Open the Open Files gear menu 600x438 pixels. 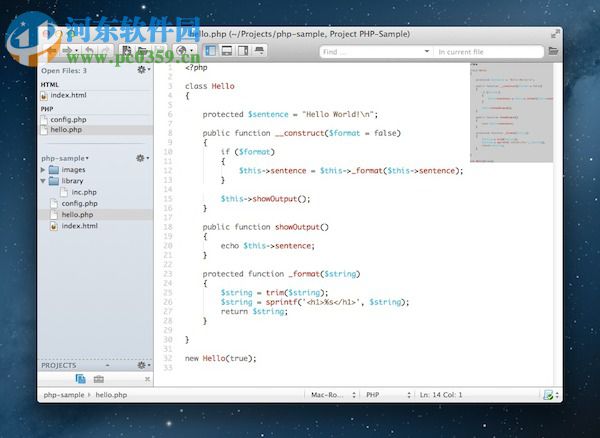[x=143, y=71]
